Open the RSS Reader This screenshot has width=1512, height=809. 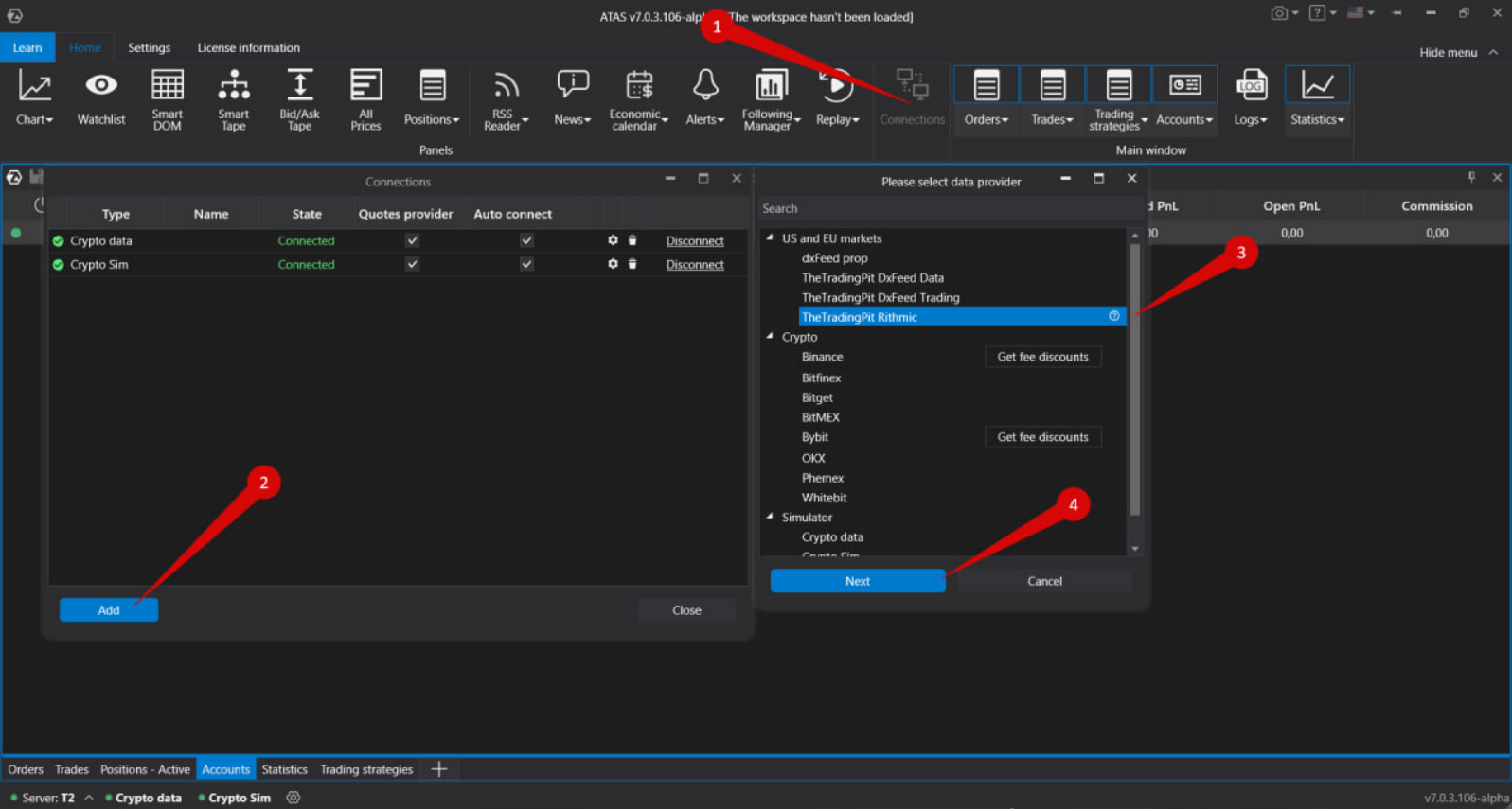tap(506, 99)
